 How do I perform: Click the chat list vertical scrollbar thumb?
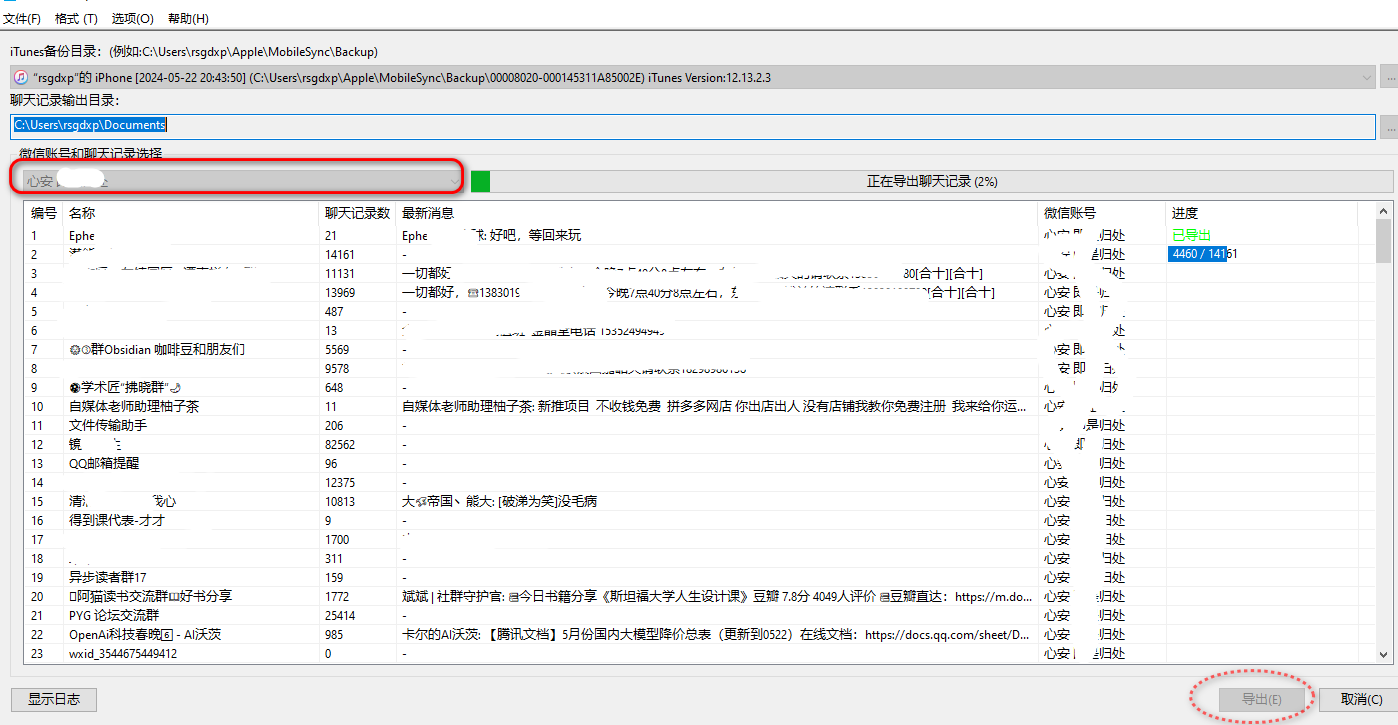tap(1384, 240)
